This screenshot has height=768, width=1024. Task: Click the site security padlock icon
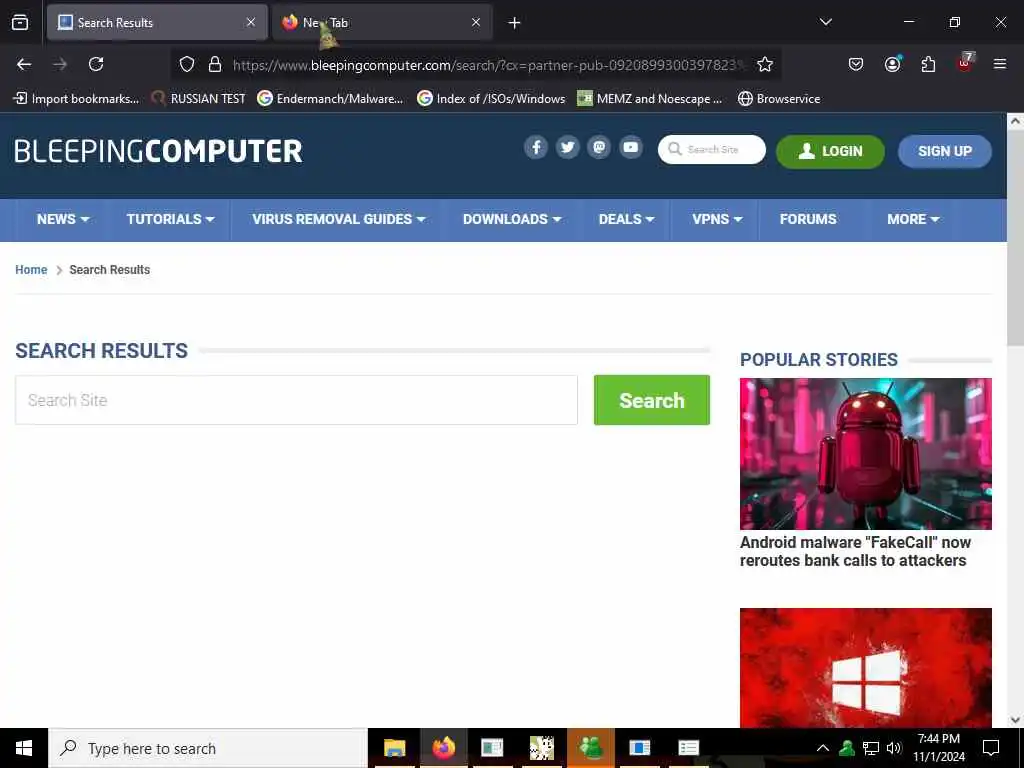(x=215, y=64)
